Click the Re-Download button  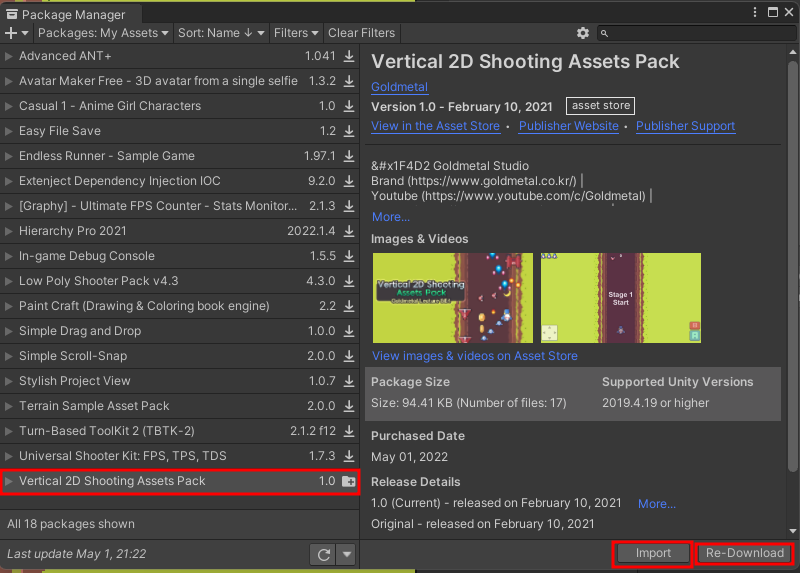tap(744, 553)
